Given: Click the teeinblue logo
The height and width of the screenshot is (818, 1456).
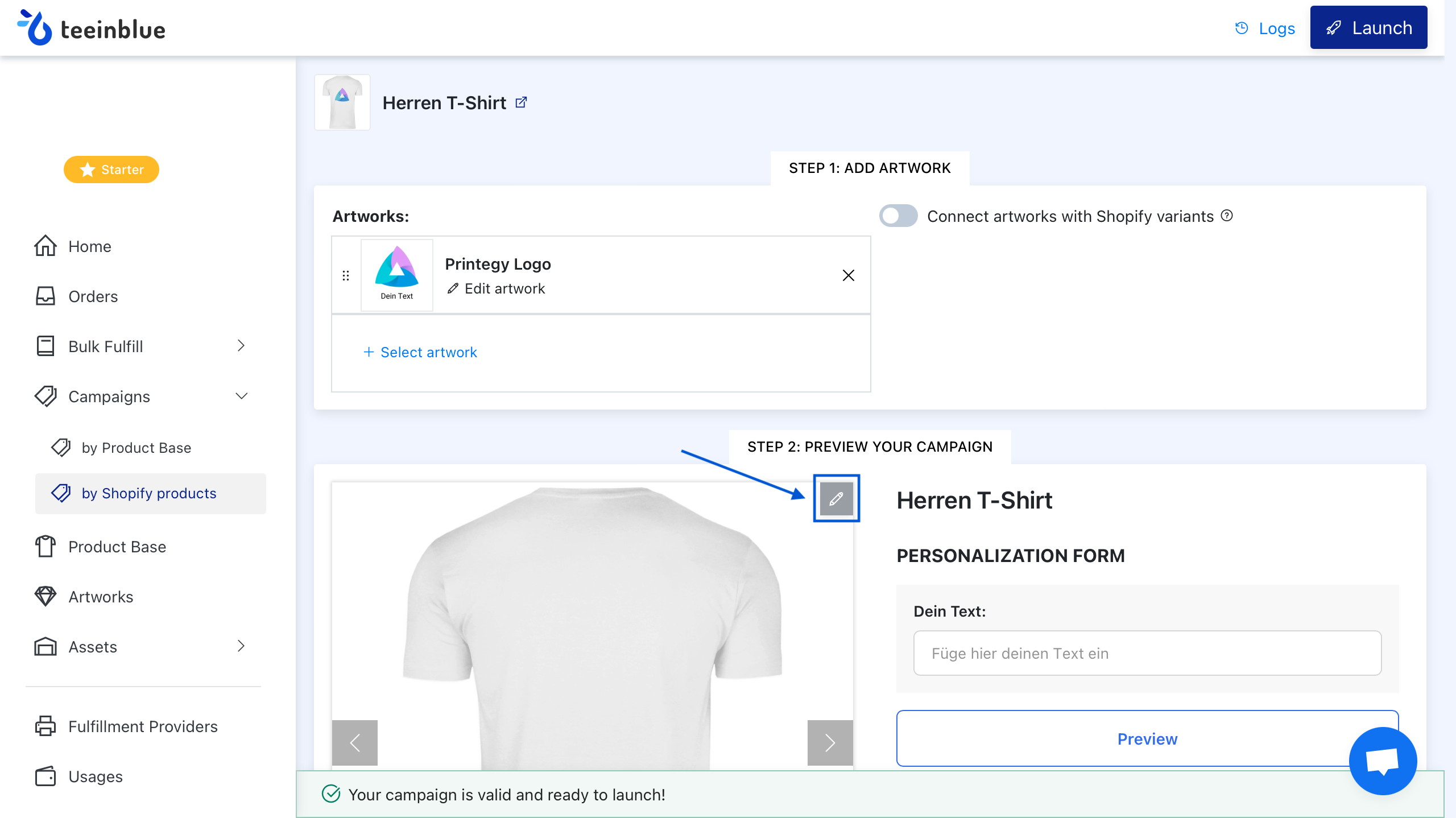Looking at the screenshot, I should tap(91, 28).
